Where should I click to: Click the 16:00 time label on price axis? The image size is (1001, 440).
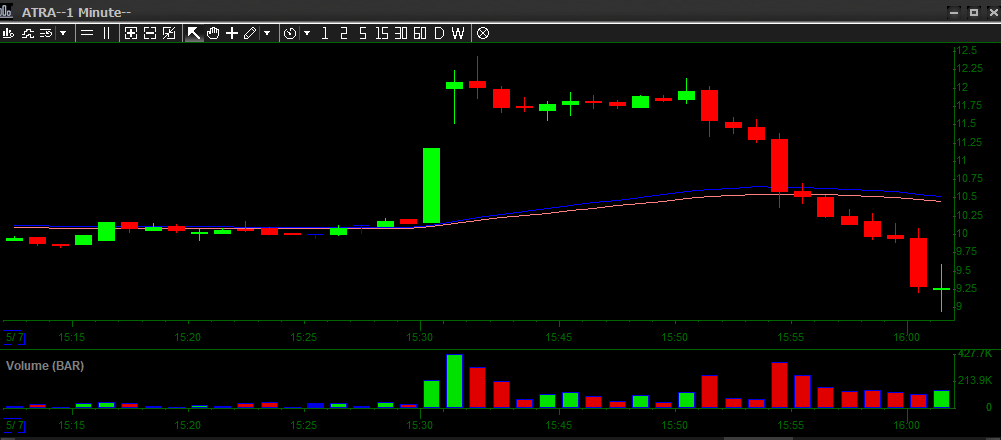point(908,337)
